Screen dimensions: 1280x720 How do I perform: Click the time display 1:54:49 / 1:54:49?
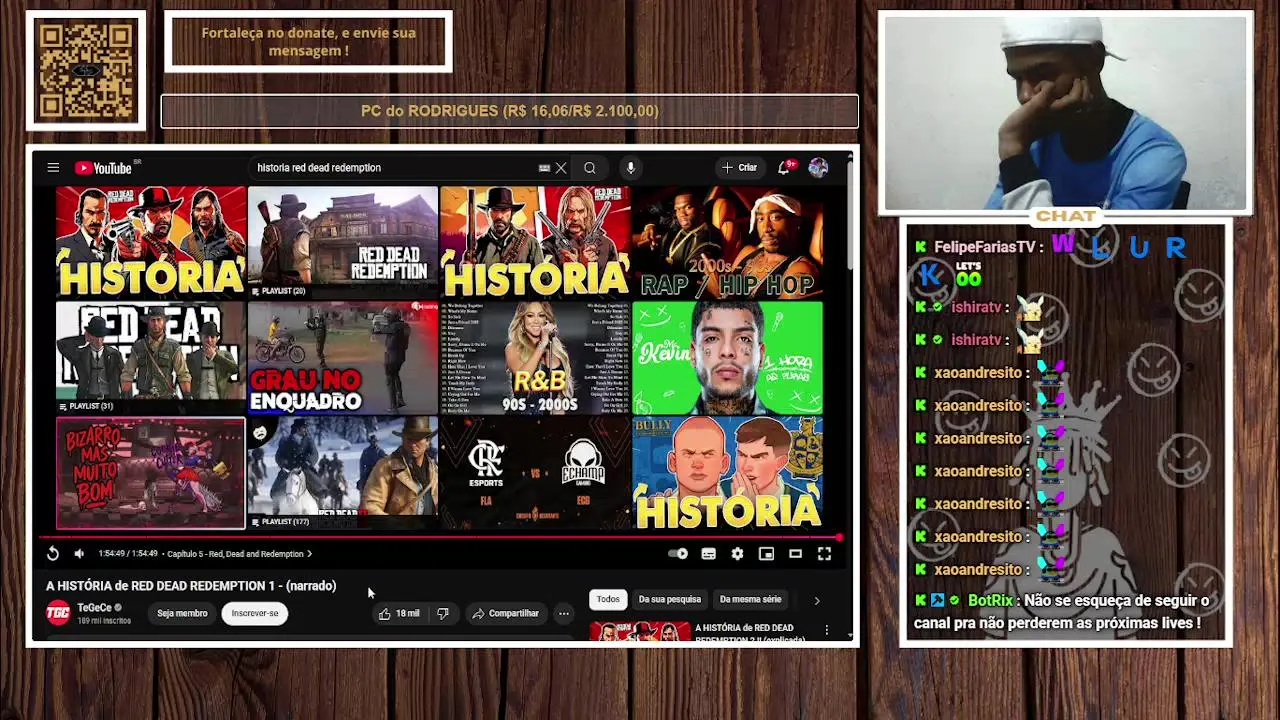128,553
